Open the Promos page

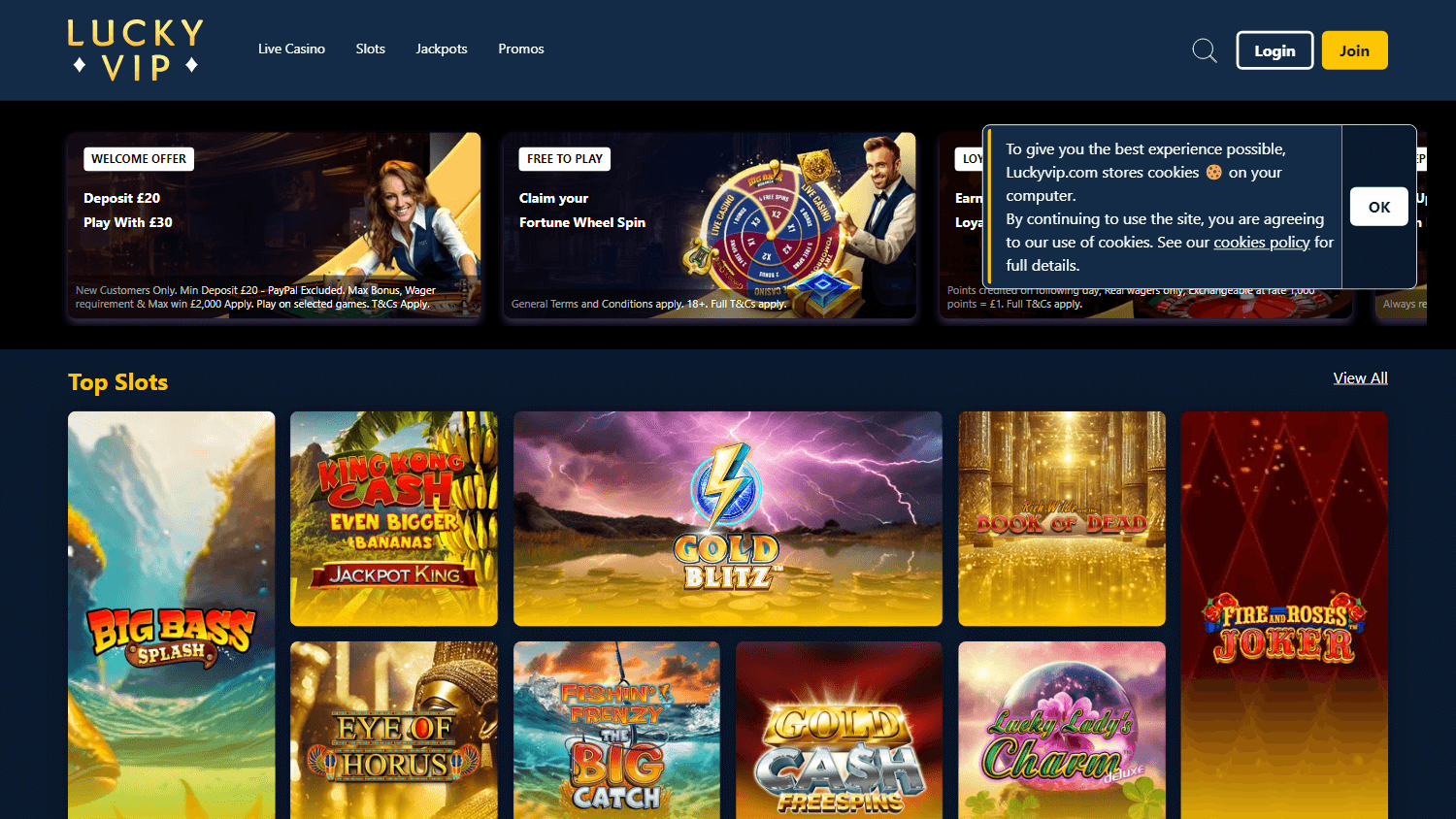tap(521, 49)
